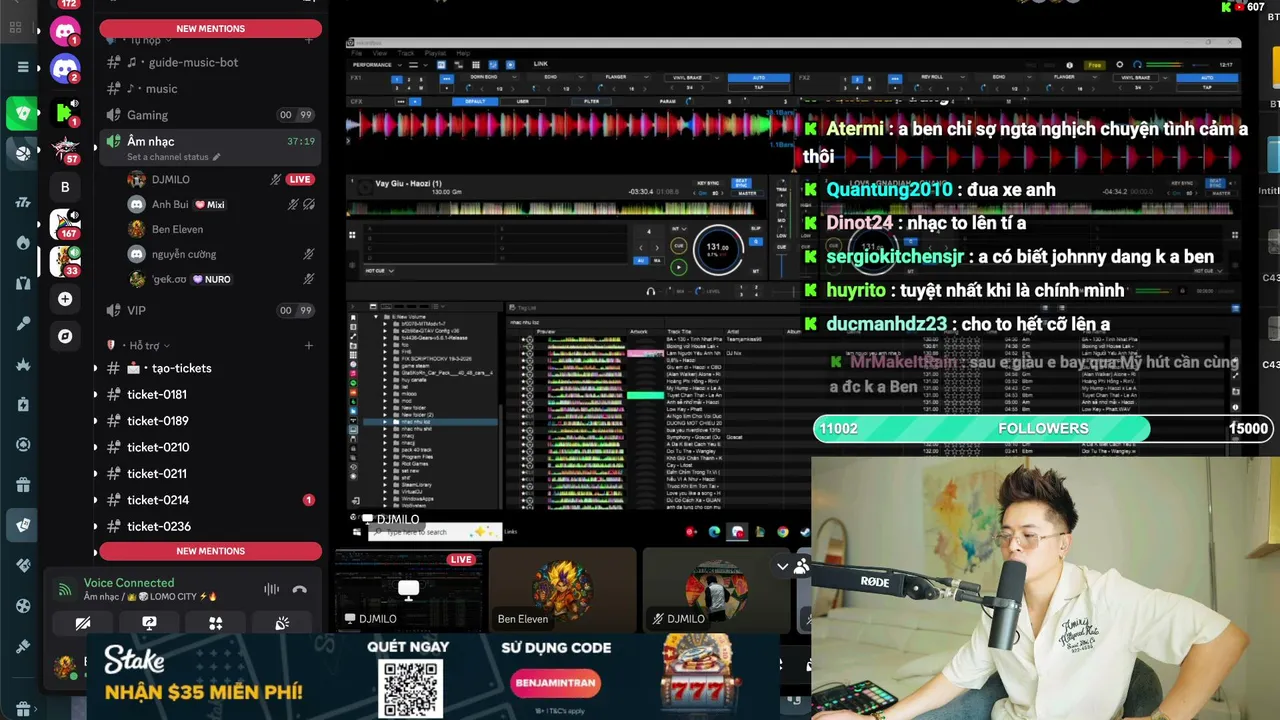1280x720 pixels.
Task: Join the Gaming voice channel
Action: click(210, 115)
